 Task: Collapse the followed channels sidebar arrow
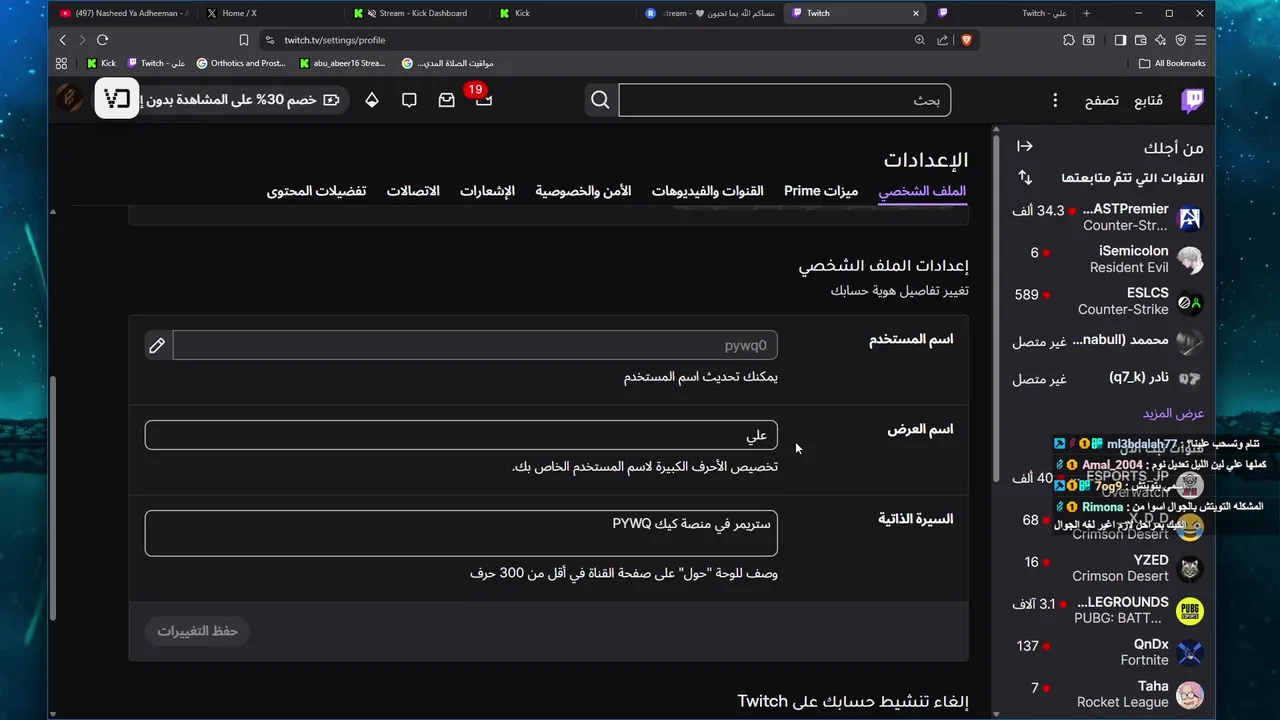pos(1025,146)
